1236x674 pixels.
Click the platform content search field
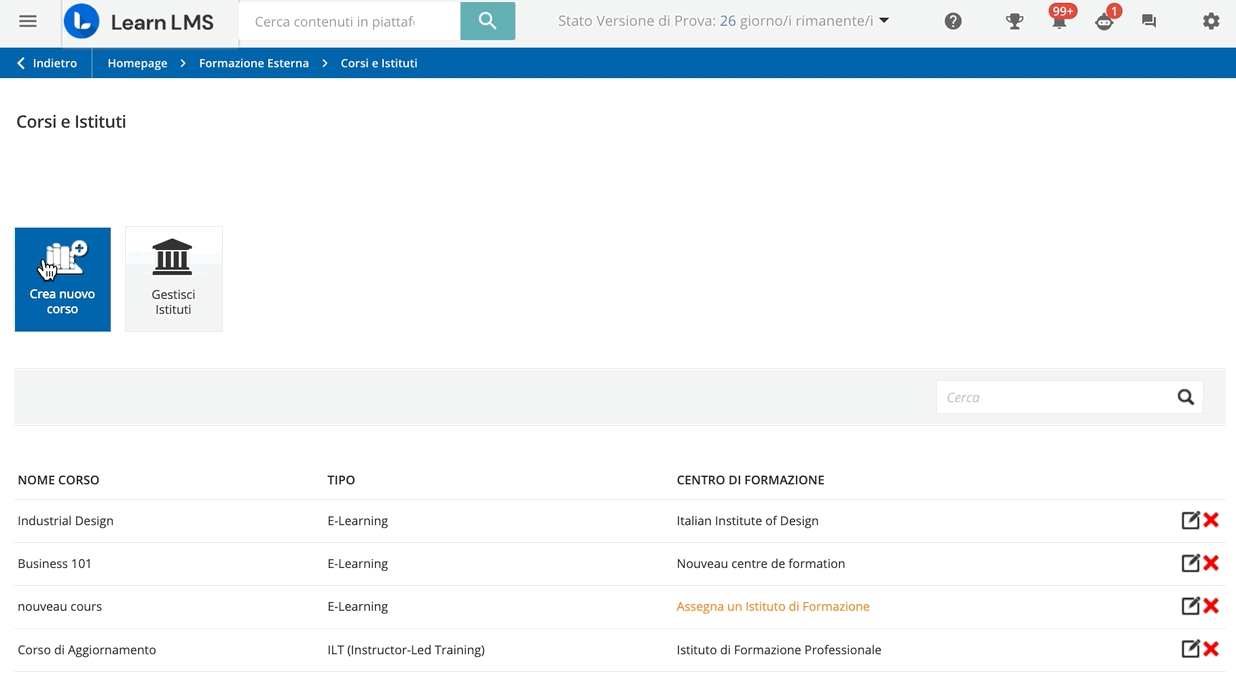tap(349, 21)
